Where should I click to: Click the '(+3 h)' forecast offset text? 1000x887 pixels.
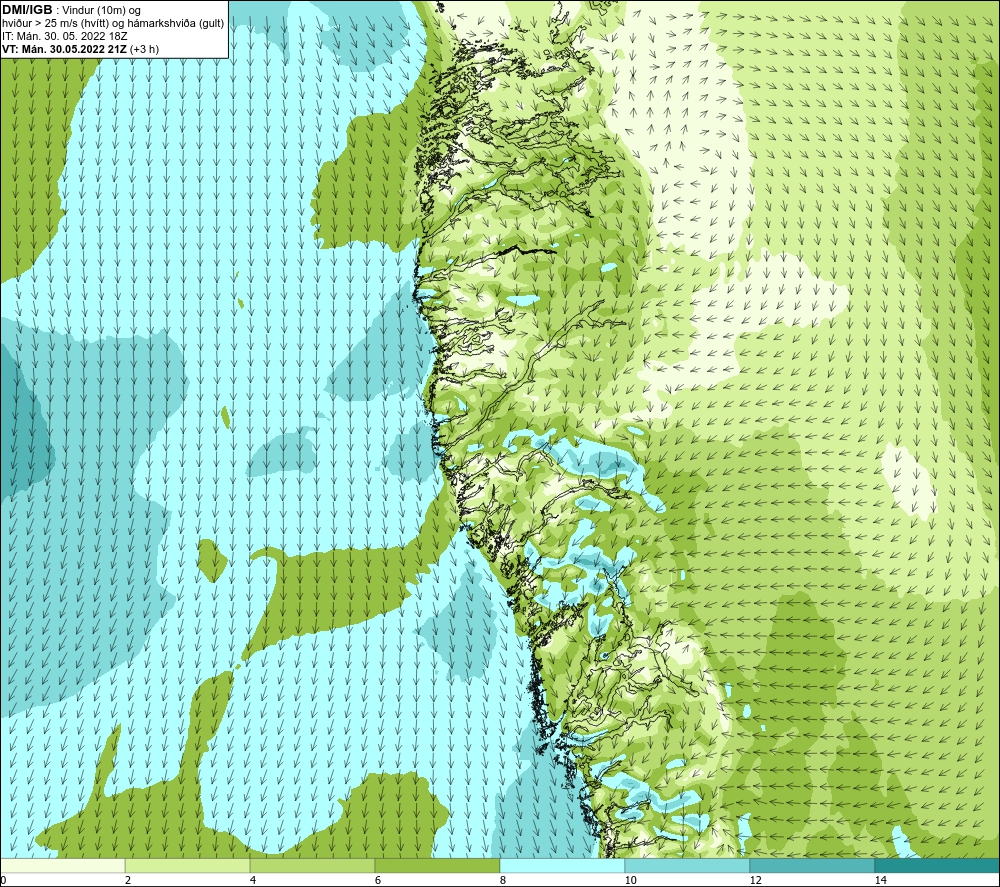tap(144, 49)
